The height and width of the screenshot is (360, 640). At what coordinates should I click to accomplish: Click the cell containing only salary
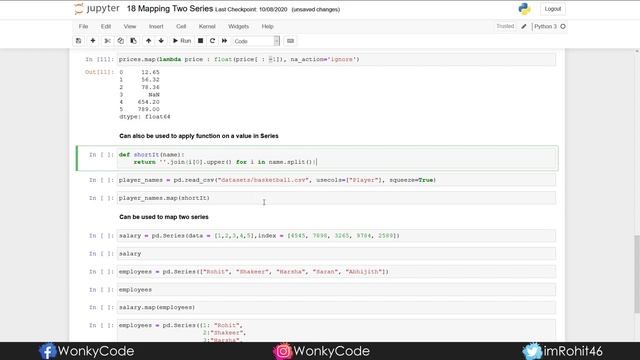(x=336, y=253)
